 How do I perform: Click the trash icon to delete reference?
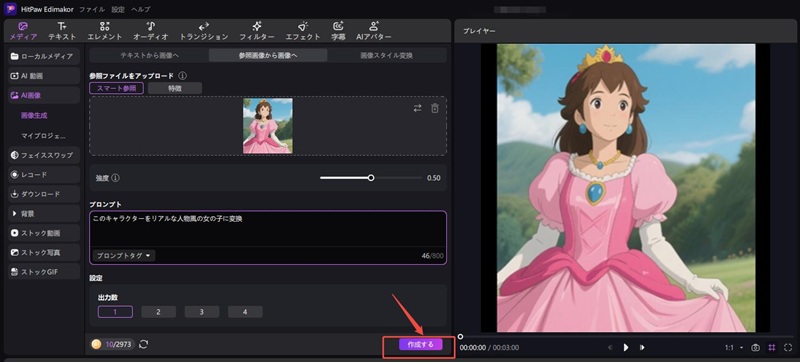tap(435, 108)
